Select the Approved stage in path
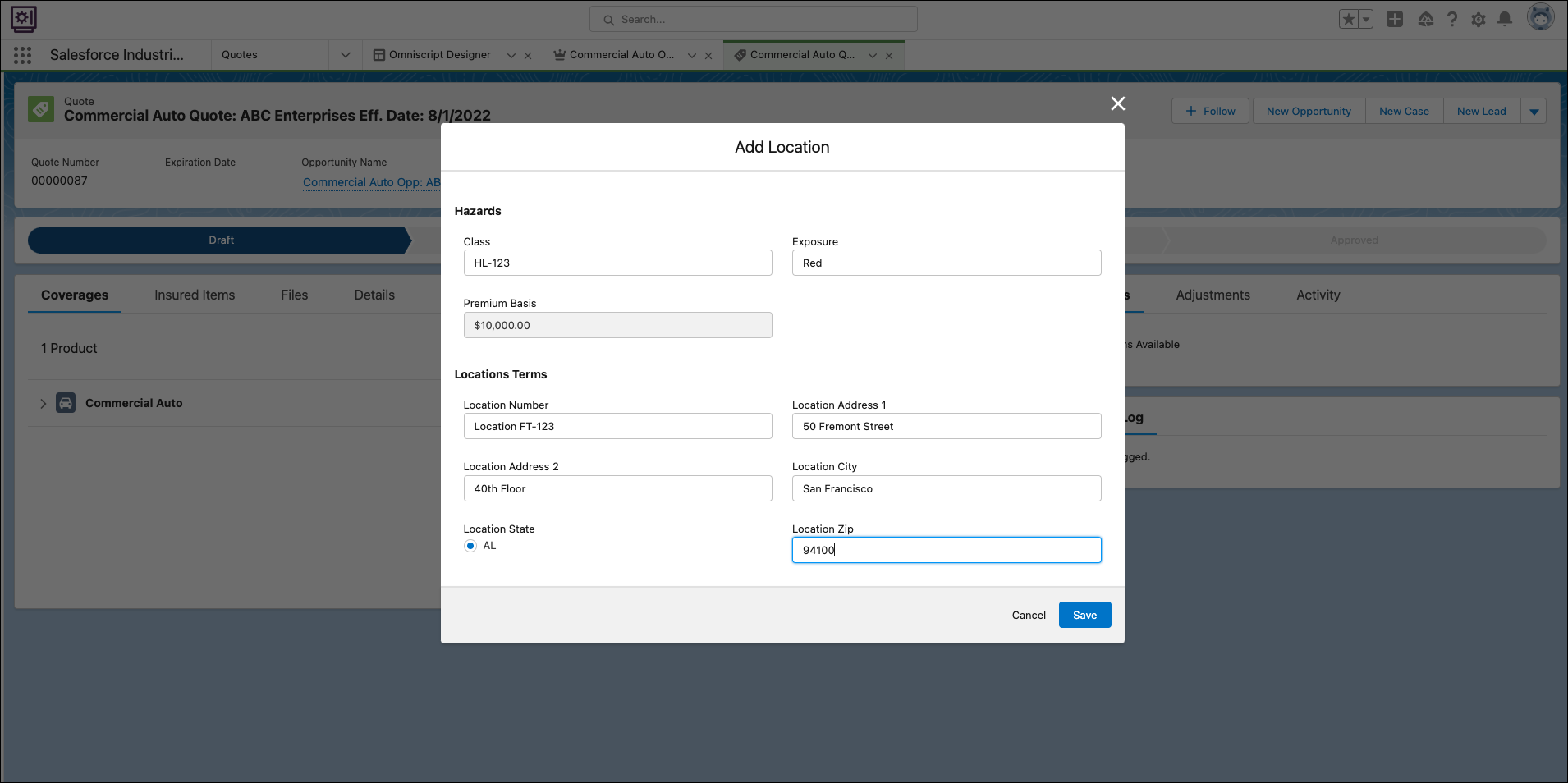This screenshot has width=1568, height=783. [x=1355, y=240]
